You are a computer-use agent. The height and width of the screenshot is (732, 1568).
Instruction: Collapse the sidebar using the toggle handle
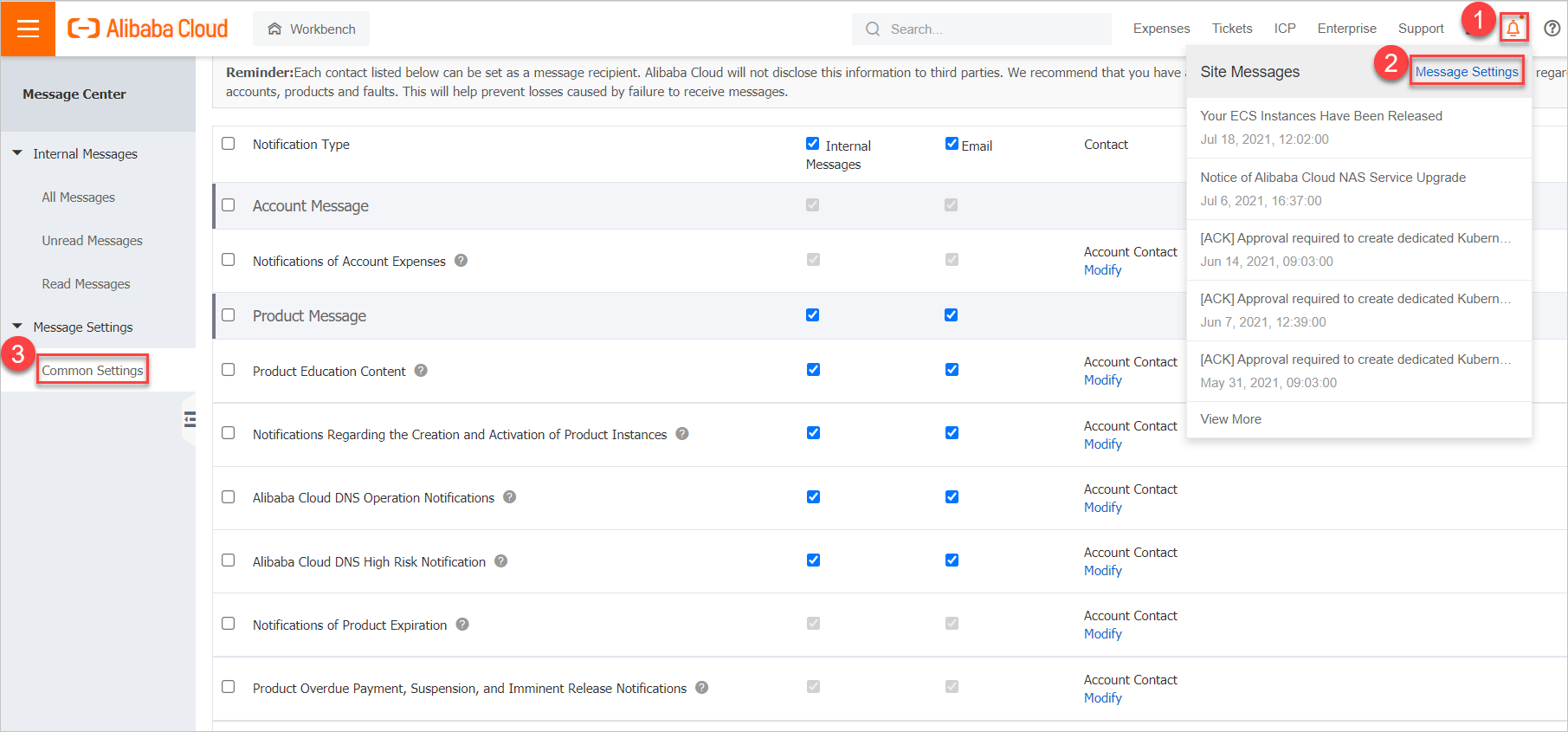190,420
